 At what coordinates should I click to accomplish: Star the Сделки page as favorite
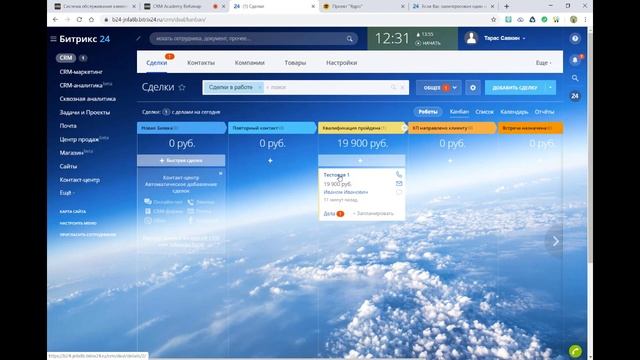(x=182, y=87)
